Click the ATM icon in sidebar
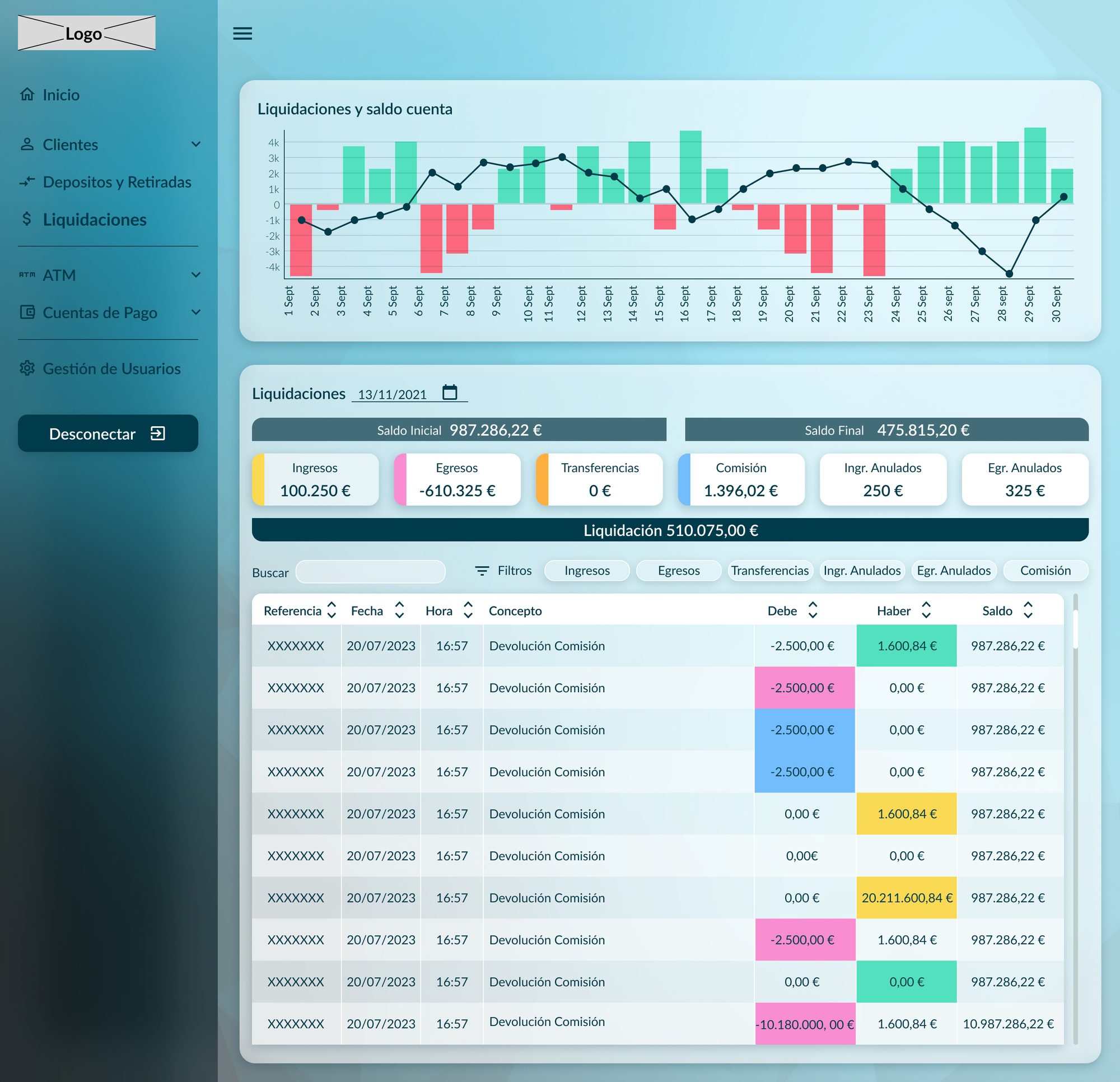Screen dimensions: 1120x1082 click(x=27, y=275)
